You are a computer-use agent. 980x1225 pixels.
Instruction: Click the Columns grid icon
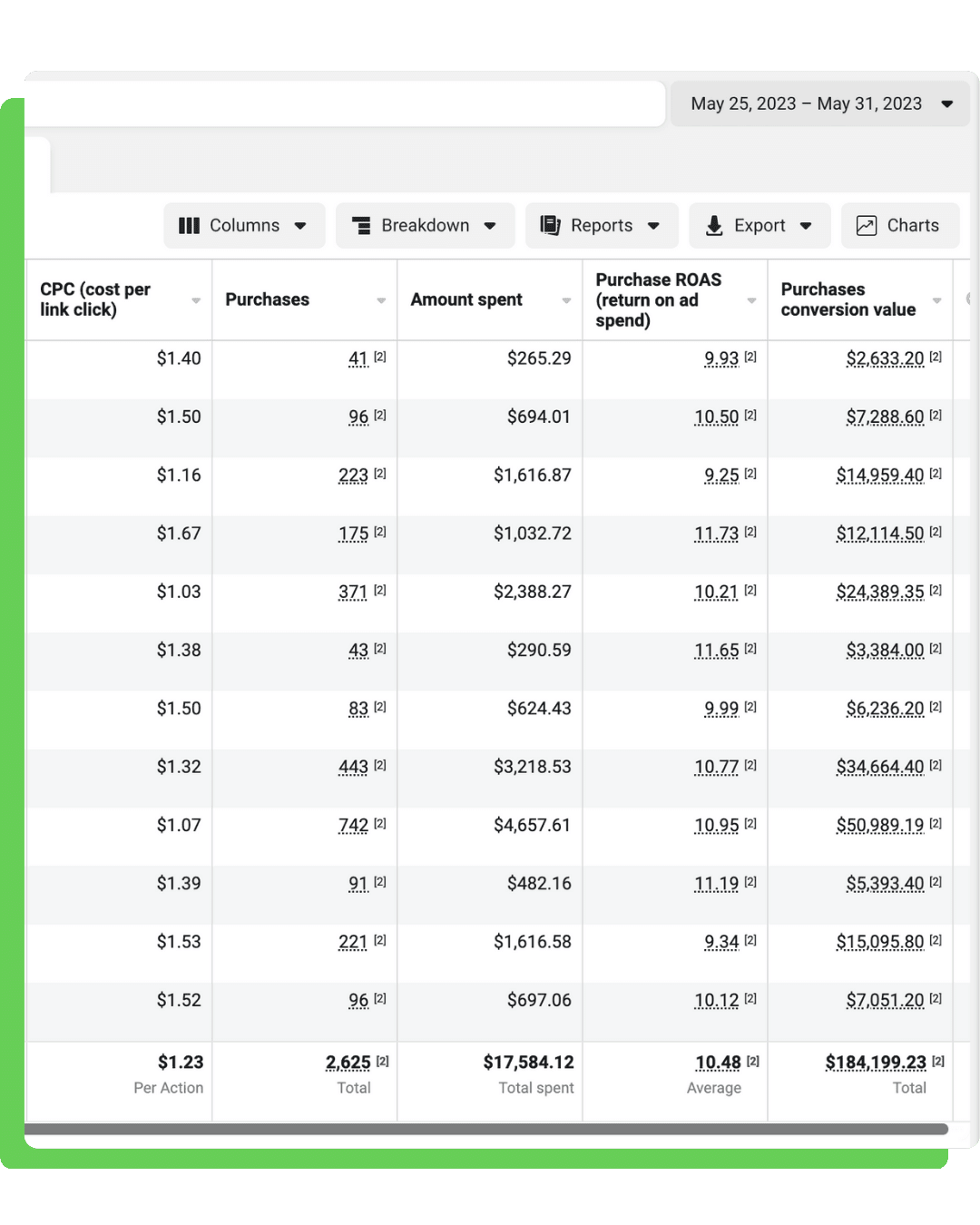tap(189, 226)
